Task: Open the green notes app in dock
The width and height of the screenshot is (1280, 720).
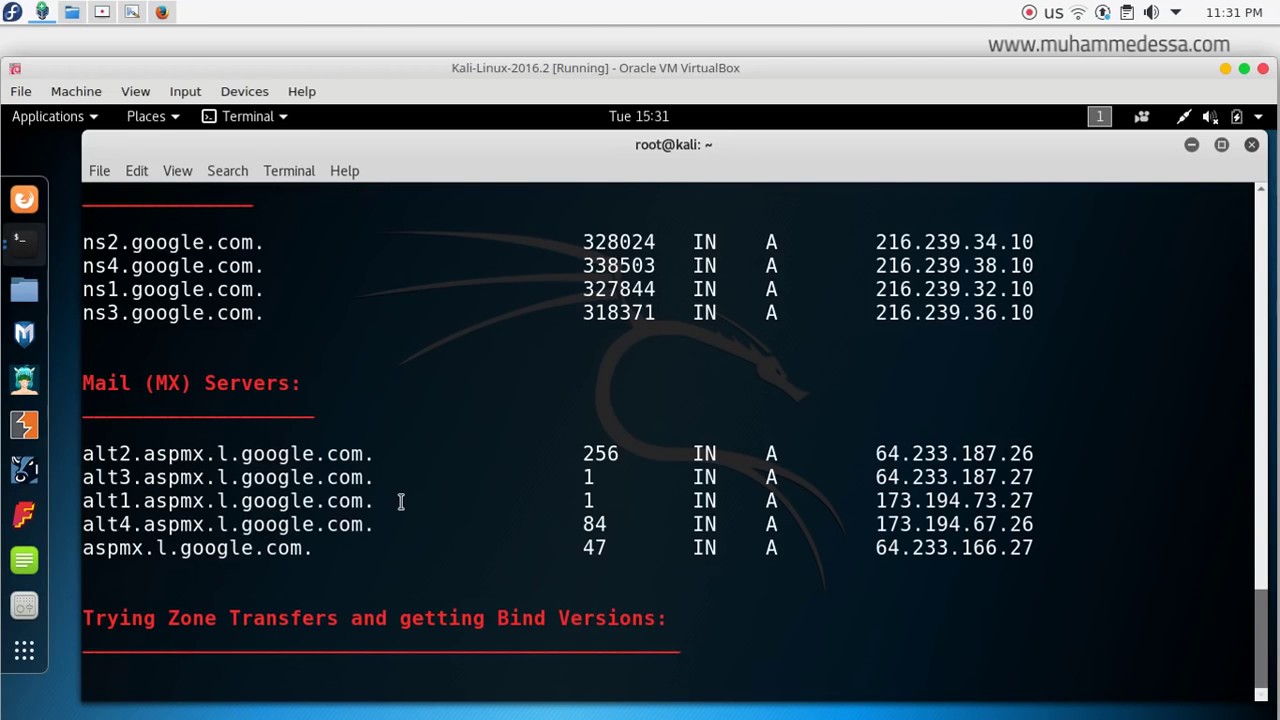Action: pos(24,560)
